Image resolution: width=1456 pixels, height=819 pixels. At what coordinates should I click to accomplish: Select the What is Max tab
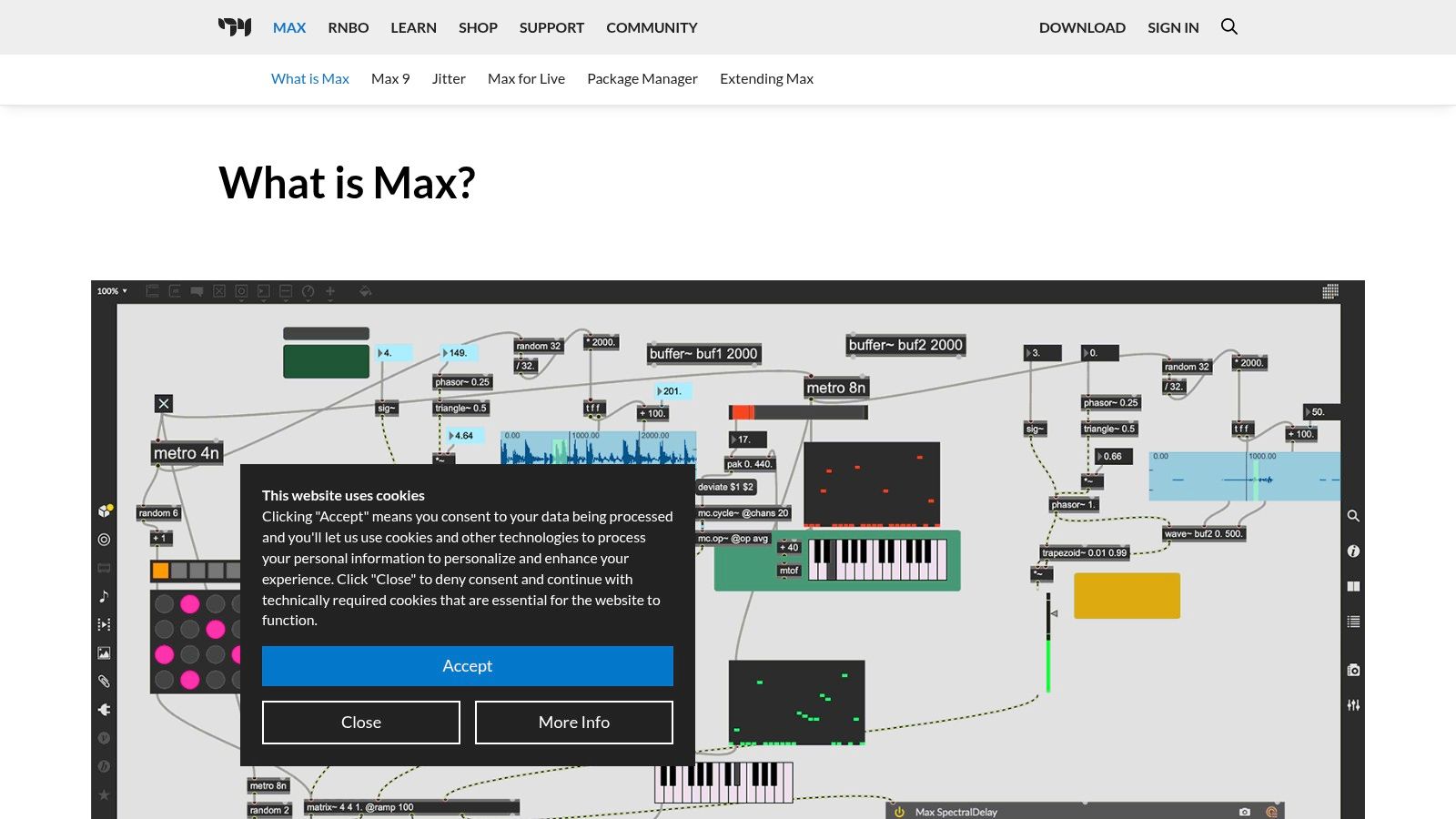[x=310, y=79]
